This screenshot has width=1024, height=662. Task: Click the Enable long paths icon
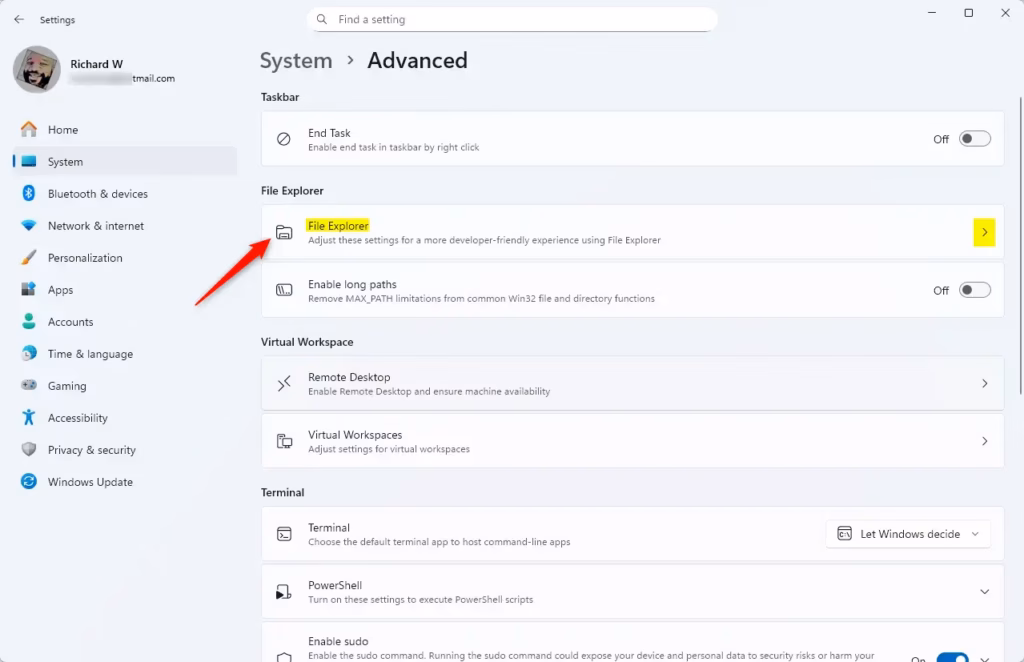click(284, 290)
